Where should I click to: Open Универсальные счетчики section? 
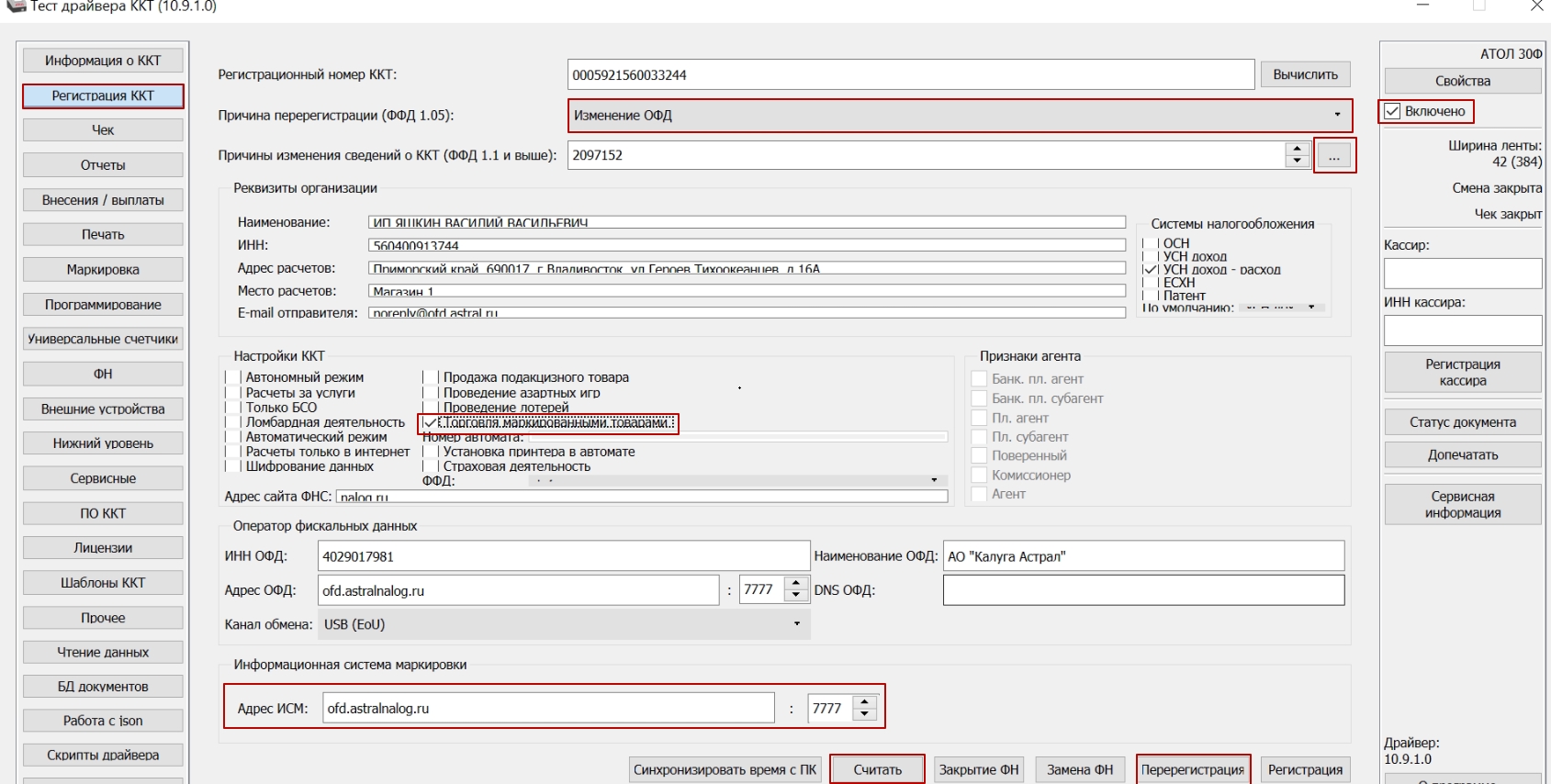coord(103,339)
